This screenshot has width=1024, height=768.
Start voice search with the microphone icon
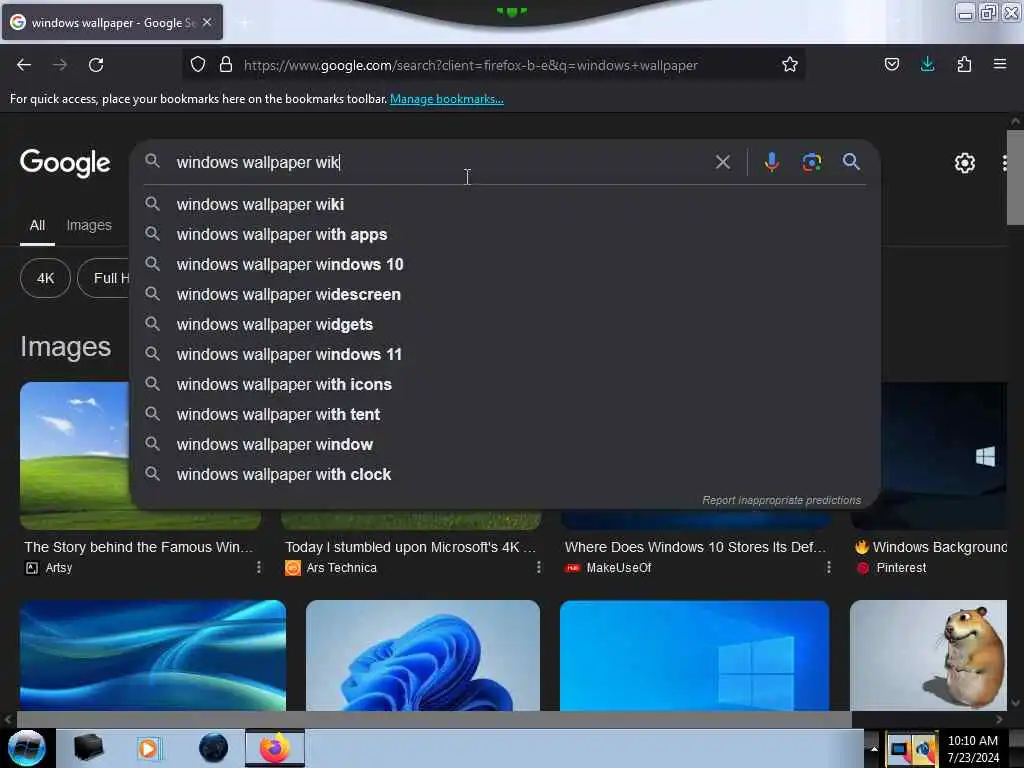tap(771, 162)
